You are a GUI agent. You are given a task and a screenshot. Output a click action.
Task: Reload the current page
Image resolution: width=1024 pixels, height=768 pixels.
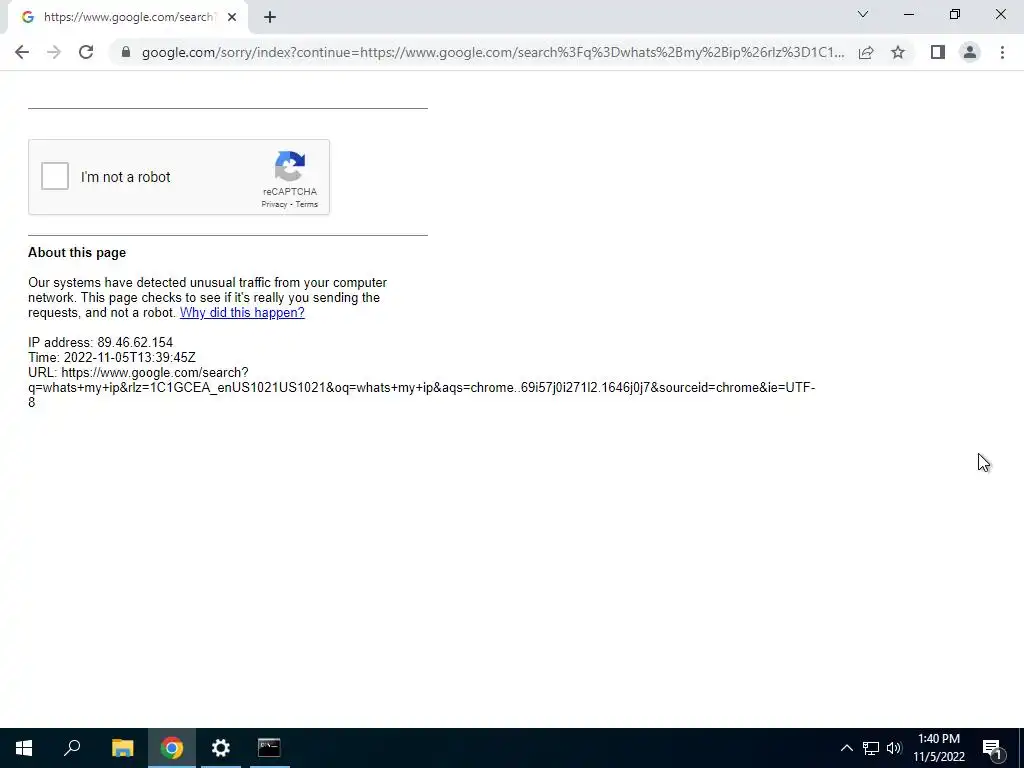[86, 52]
